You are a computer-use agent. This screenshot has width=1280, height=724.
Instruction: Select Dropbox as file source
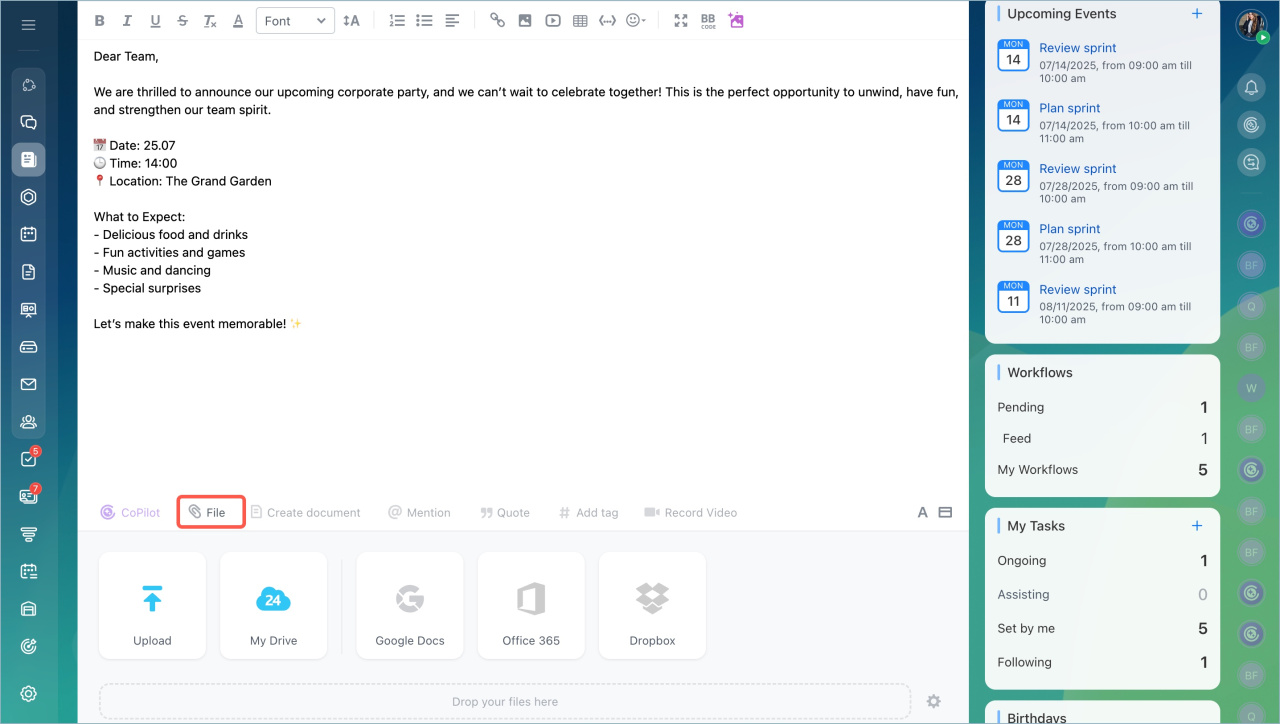click(652, 605)
